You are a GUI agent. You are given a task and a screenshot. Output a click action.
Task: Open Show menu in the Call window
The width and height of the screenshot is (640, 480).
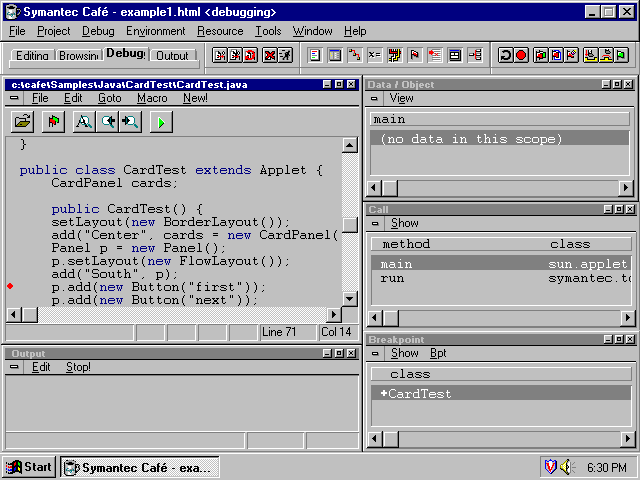click(404, 223)
